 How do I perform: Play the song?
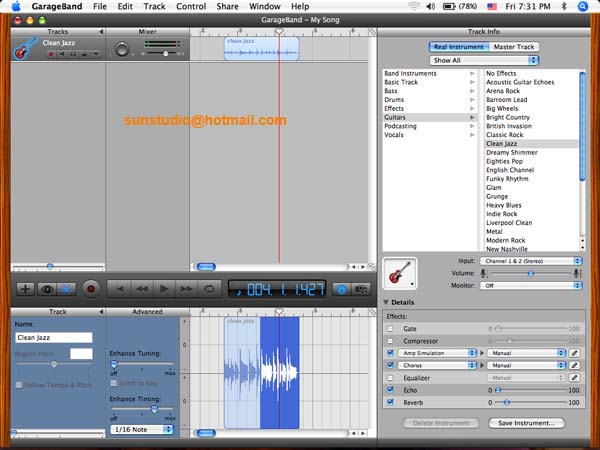coord(164,289)
